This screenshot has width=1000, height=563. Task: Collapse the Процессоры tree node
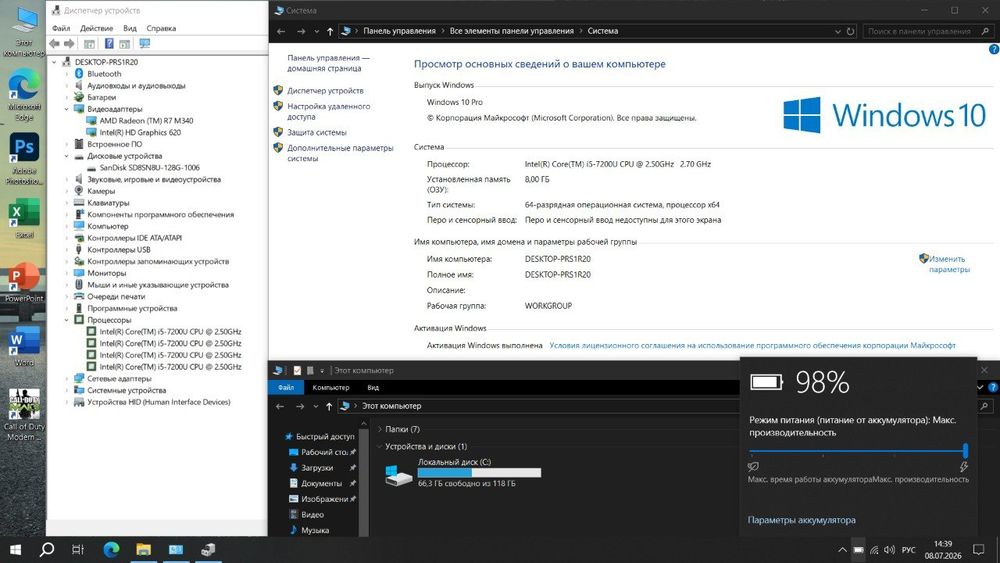66,320
